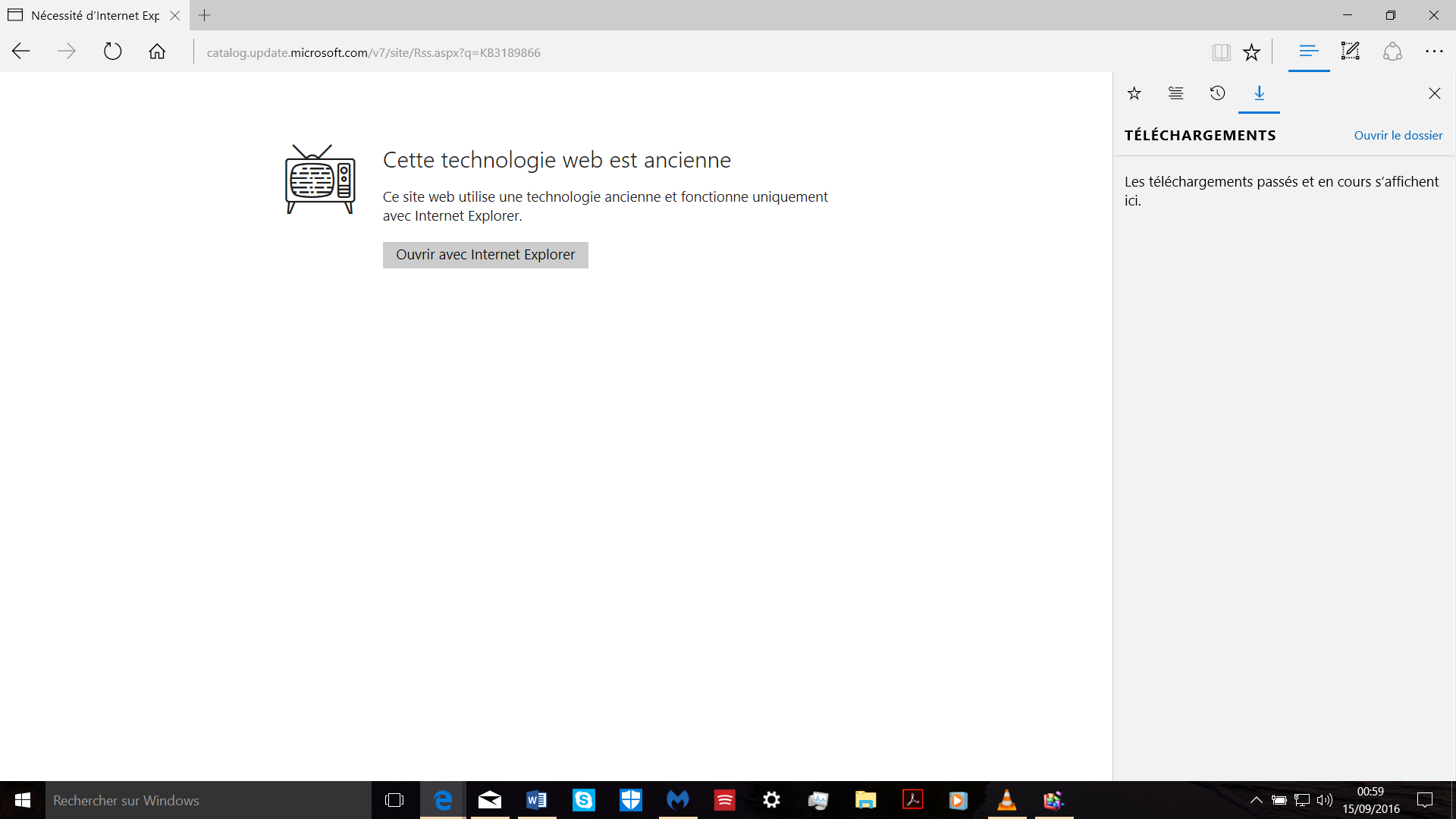Switch to Favorites tab in Hub
Viewport: 1456px width, 819px height.
1134,93
